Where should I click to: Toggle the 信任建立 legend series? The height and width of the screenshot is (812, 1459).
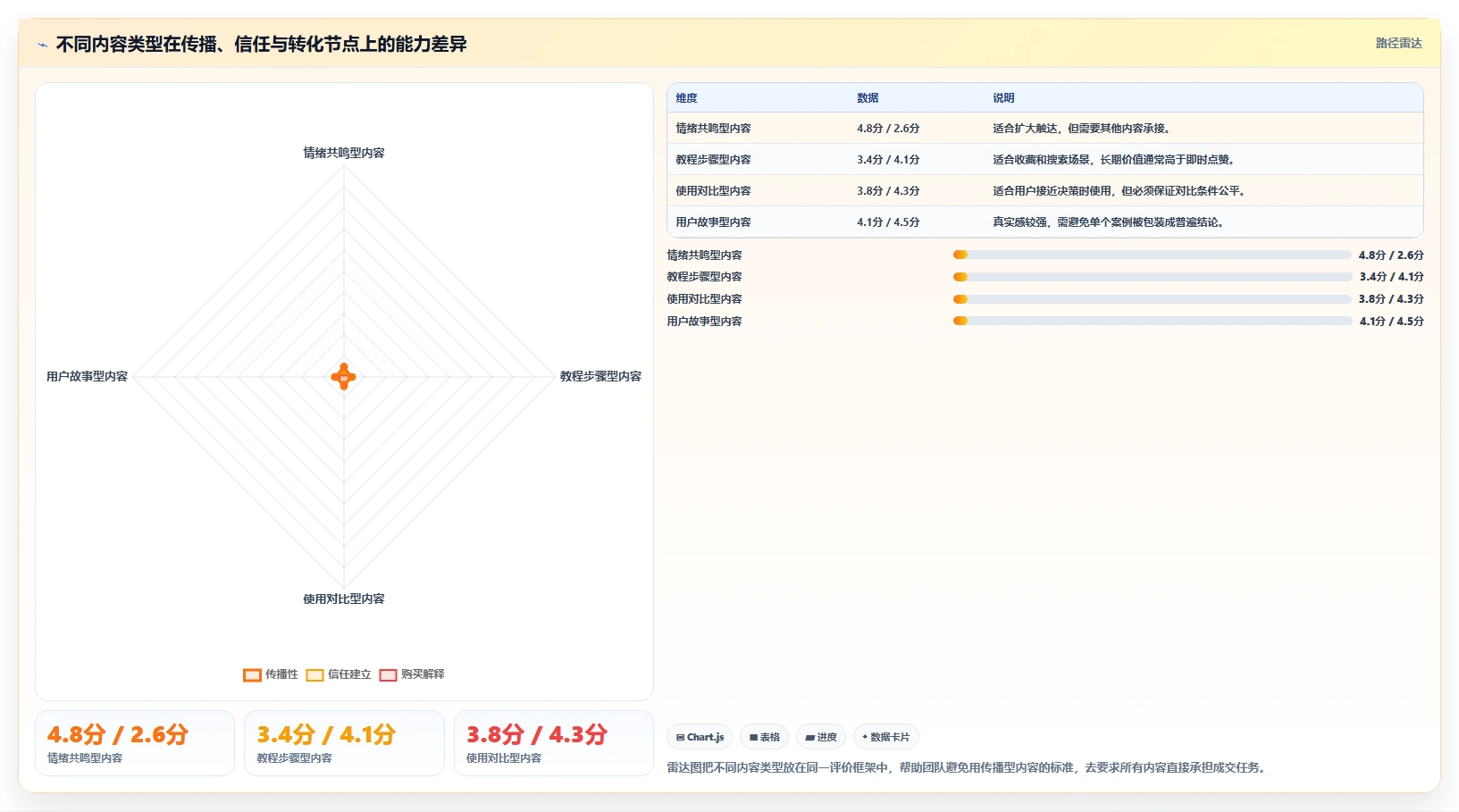click(339, 674)
